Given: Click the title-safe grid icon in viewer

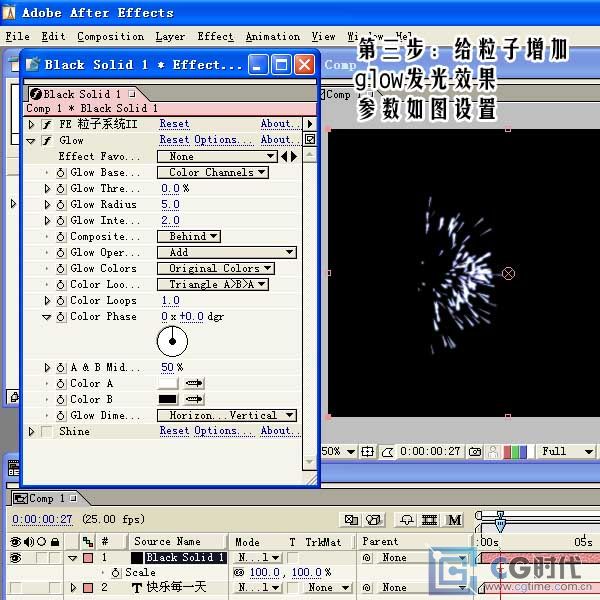Looking at the screenshot, I should pos(366,452).
